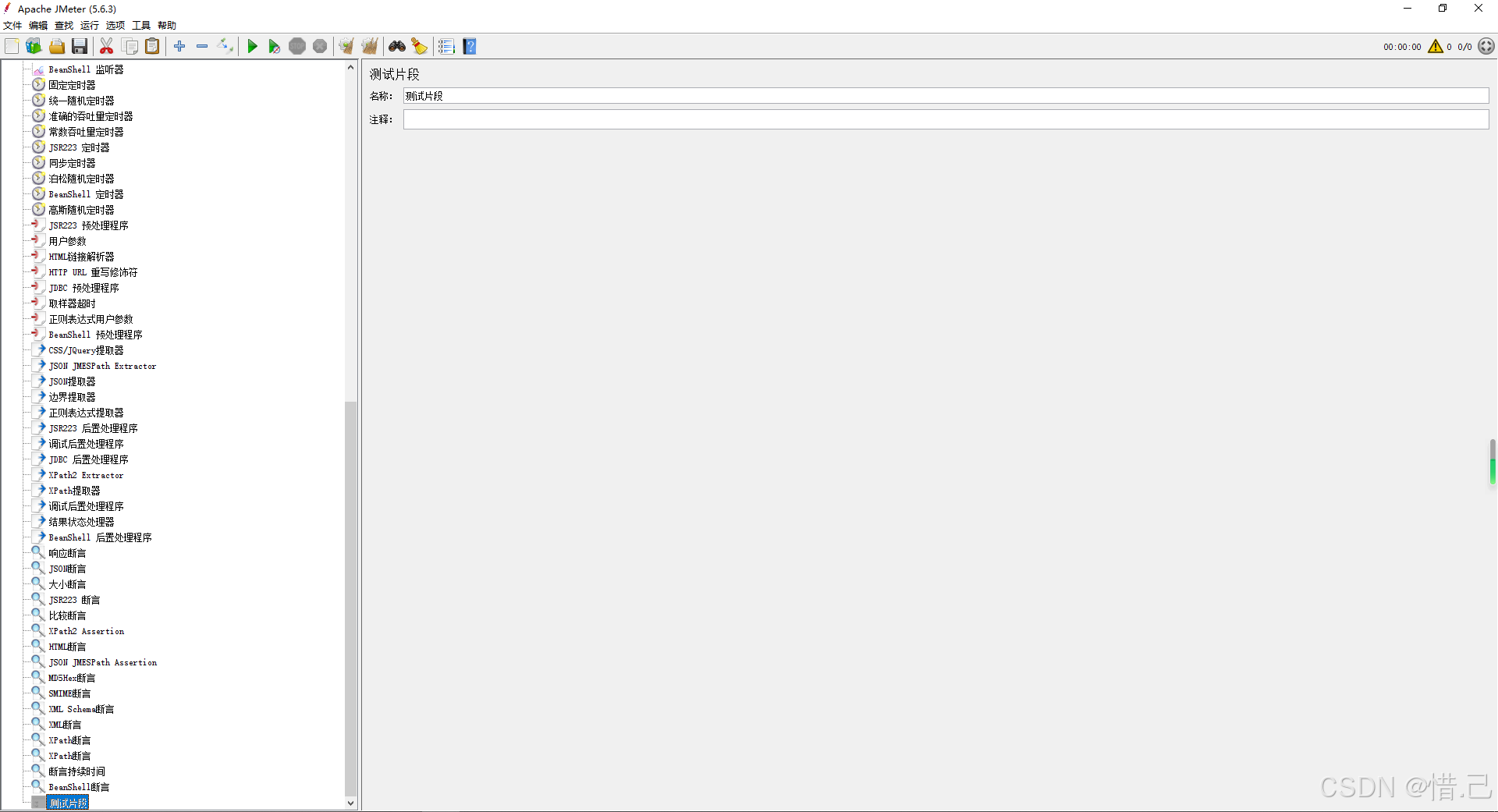The image size is (1498, 812).
Task: Open the 文件 menu
Action: [x=12, y=26]
